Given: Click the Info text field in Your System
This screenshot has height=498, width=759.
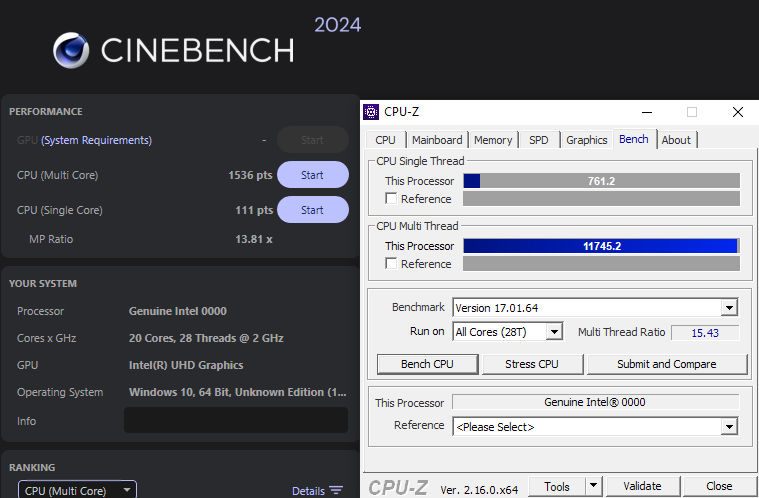Looking at the screenshot, I should (x=236, y=420).
